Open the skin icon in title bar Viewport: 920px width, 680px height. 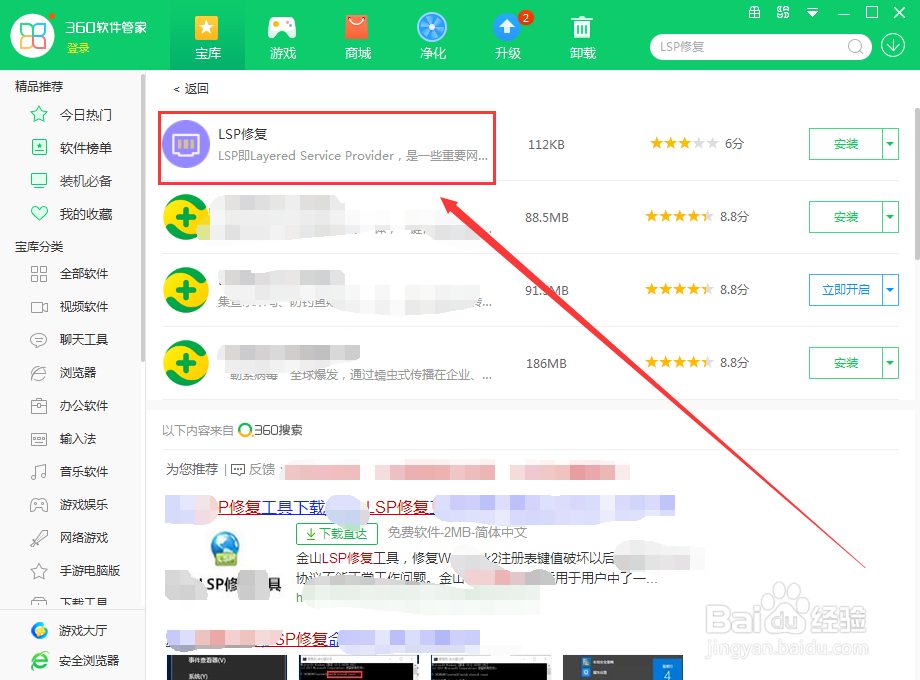pyautogui.click(x=783, y=12)
